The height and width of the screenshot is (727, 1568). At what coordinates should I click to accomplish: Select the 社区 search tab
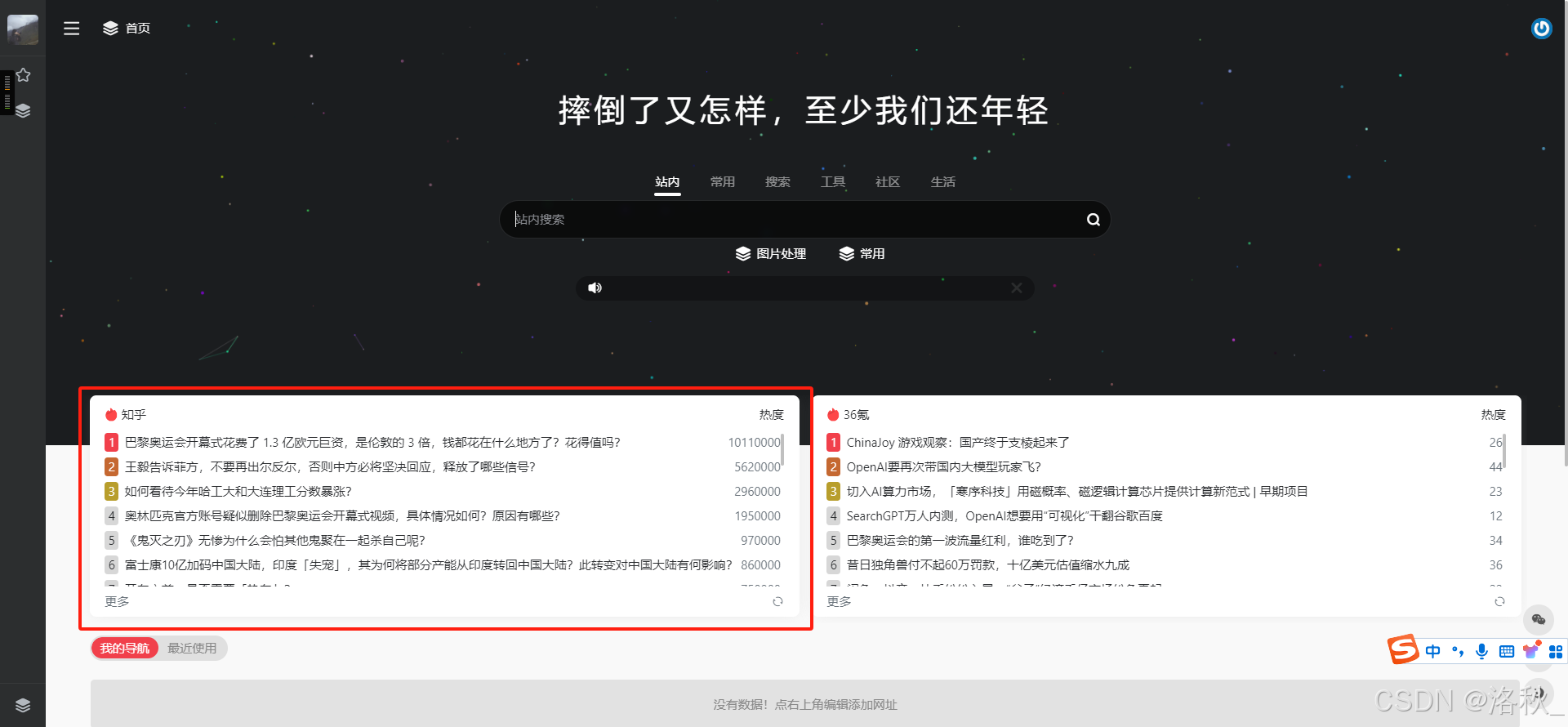[888, 181]
